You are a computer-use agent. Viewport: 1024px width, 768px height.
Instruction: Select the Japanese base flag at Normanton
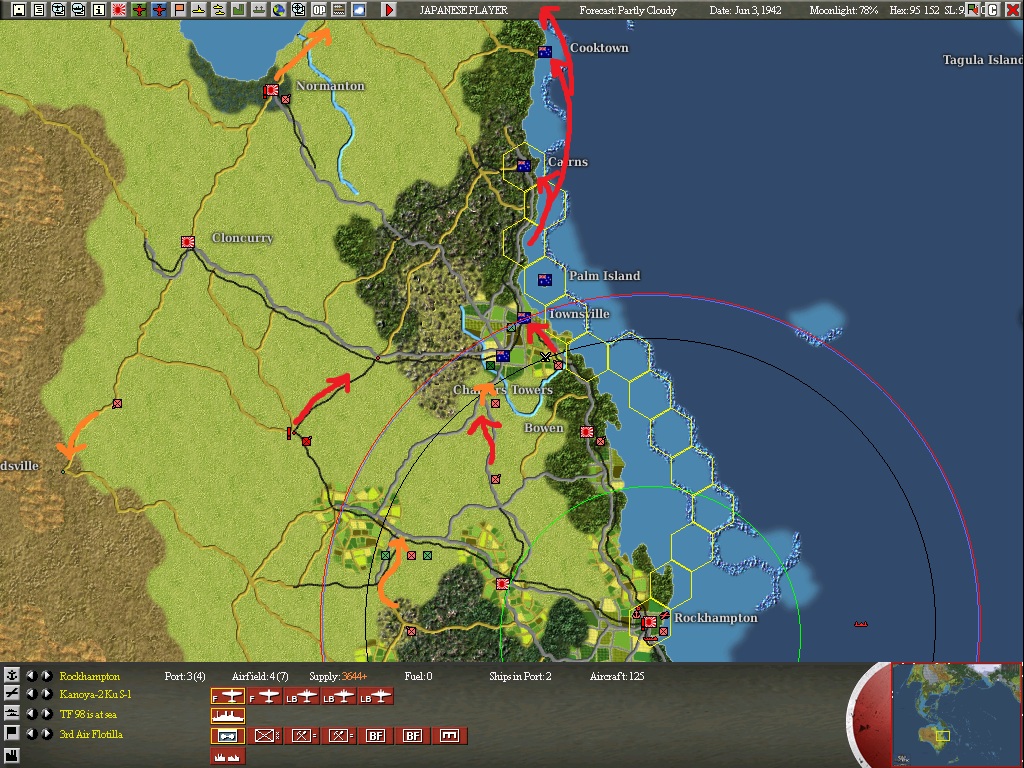coord(272,90)
